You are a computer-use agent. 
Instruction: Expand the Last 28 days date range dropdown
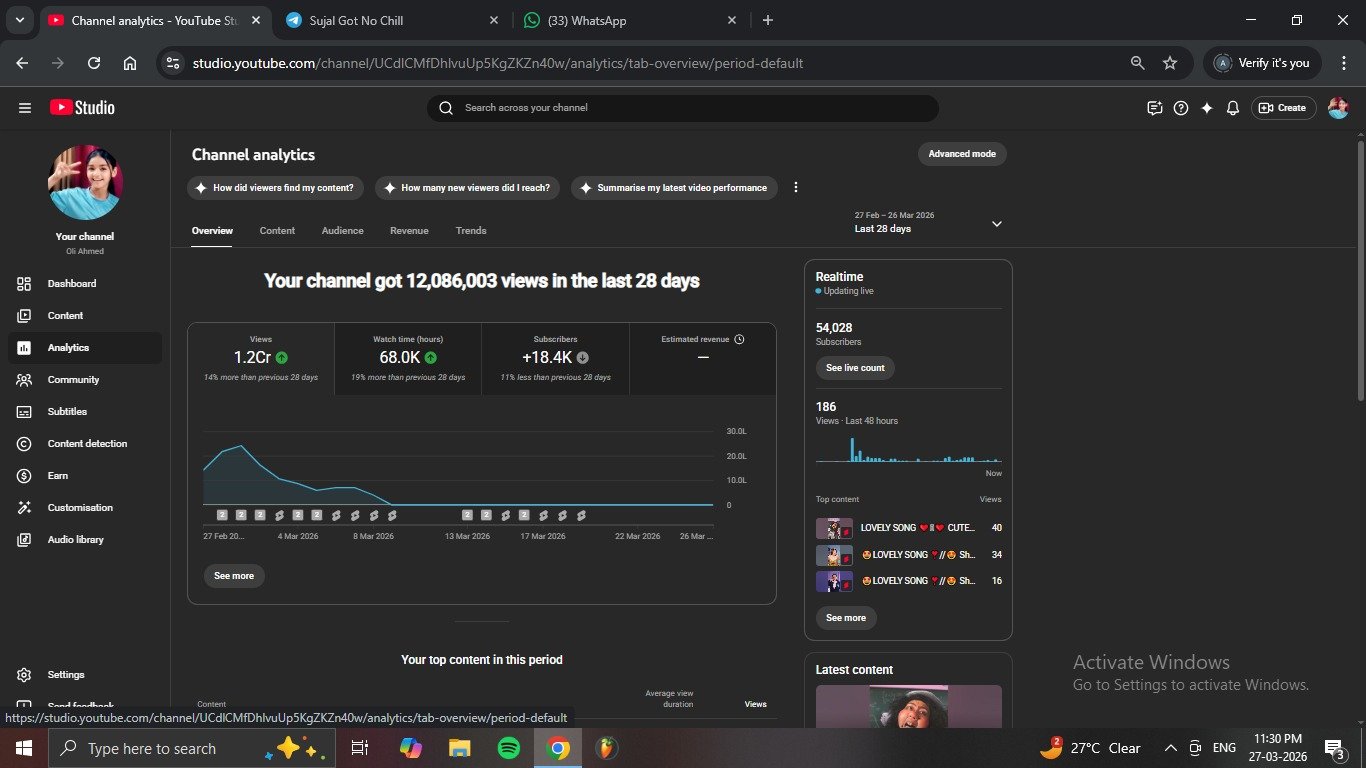[996, 224]
